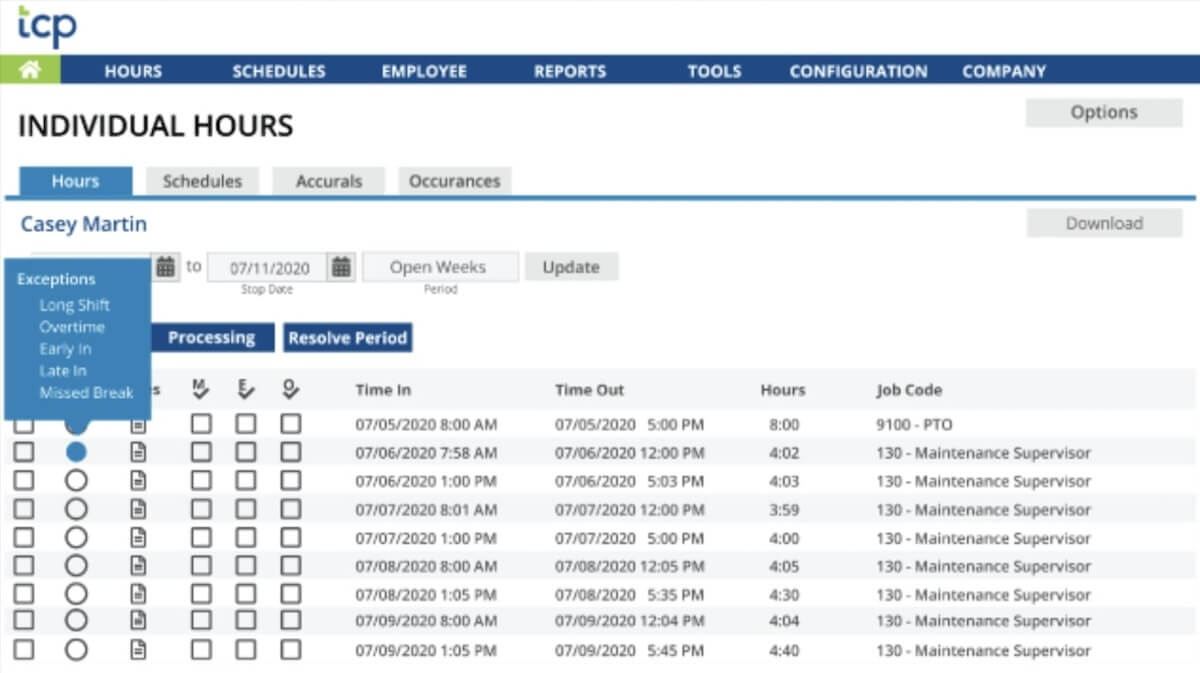Screen dimensions: 1200x673
Task: Select exception circle for 07/08/2020 8:00 AM row
Action: [x=75, y=566]
